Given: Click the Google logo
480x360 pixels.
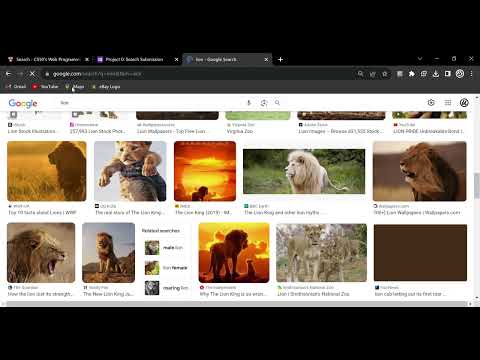Looking at the screenshot, I should point(23,103).
